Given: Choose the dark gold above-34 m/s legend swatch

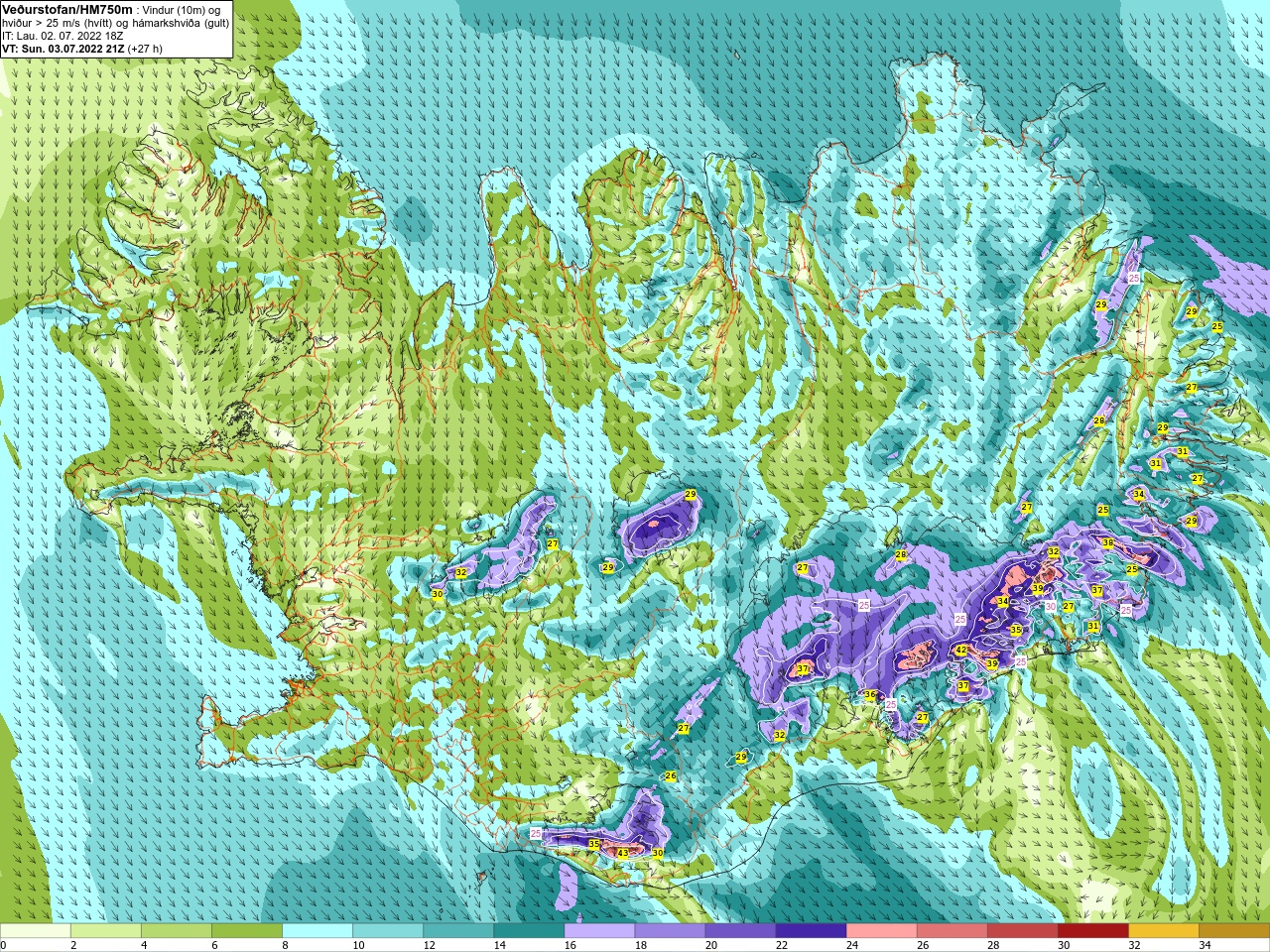Looking at the screenshot, I should (1233, 931).
